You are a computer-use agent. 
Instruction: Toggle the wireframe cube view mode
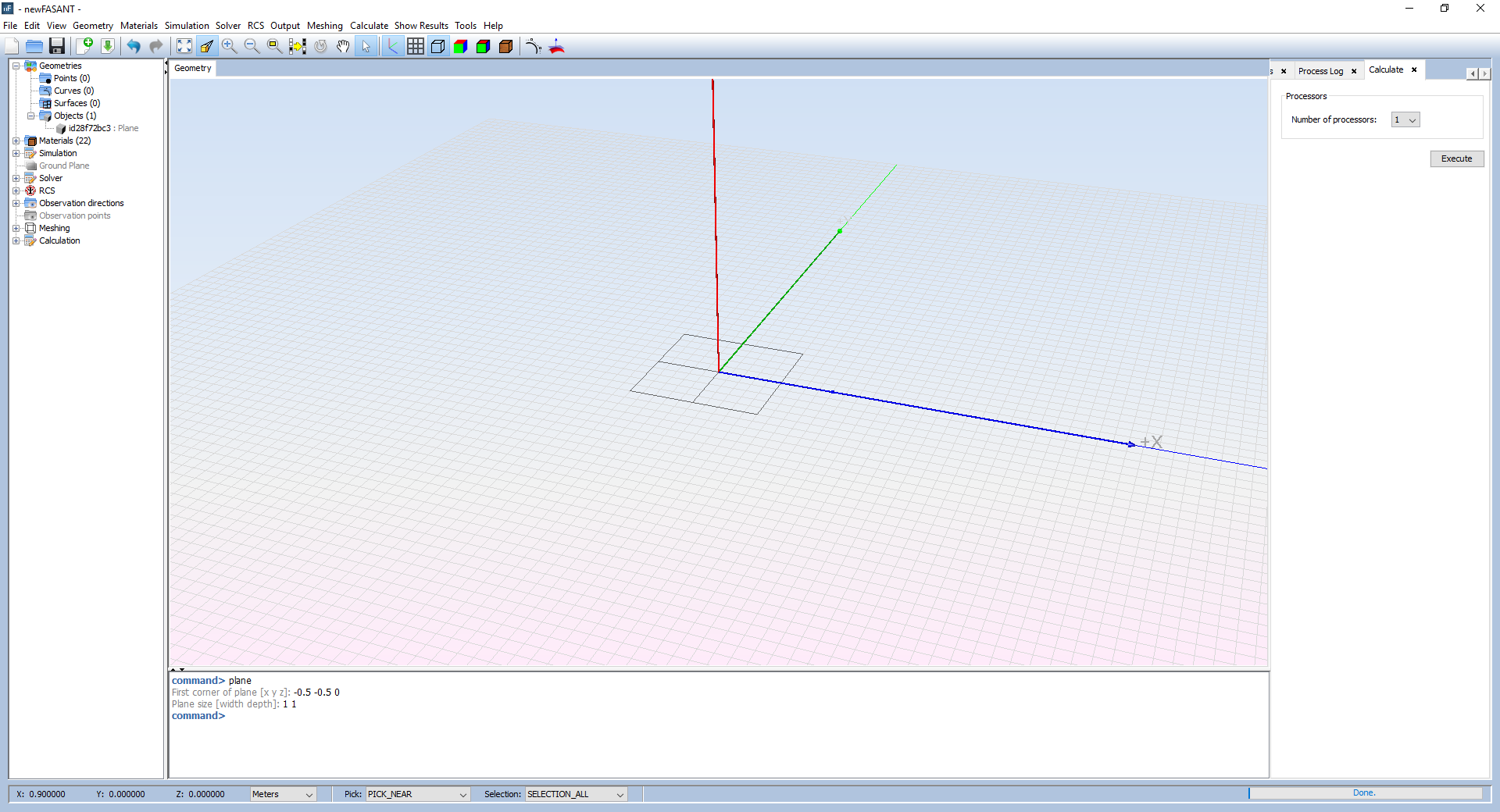pyautogui.click(x=438, y=46)
